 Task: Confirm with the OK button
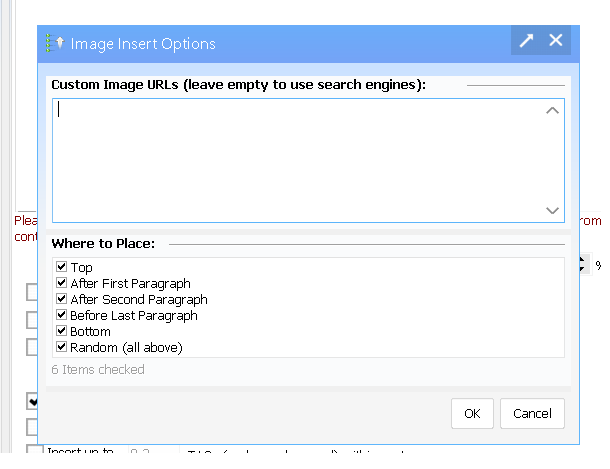point(472,413)
